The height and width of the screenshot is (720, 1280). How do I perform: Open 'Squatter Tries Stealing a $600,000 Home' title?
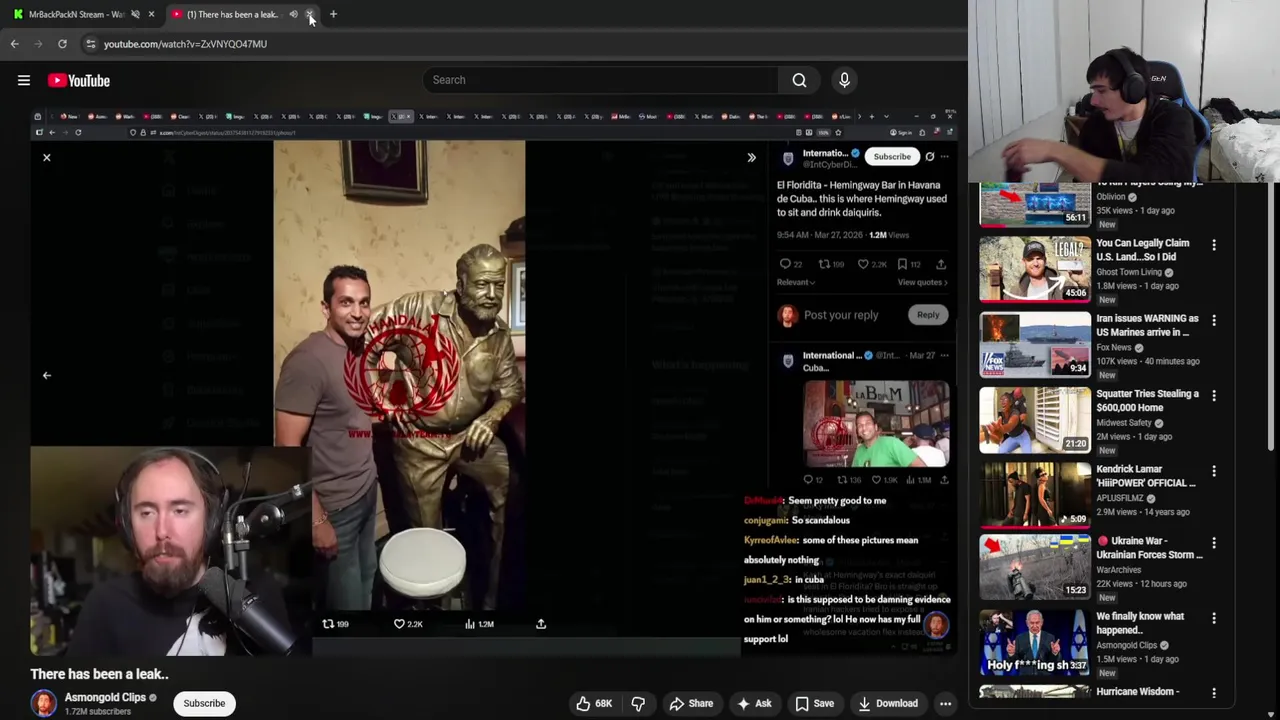tap(1147, 400)
